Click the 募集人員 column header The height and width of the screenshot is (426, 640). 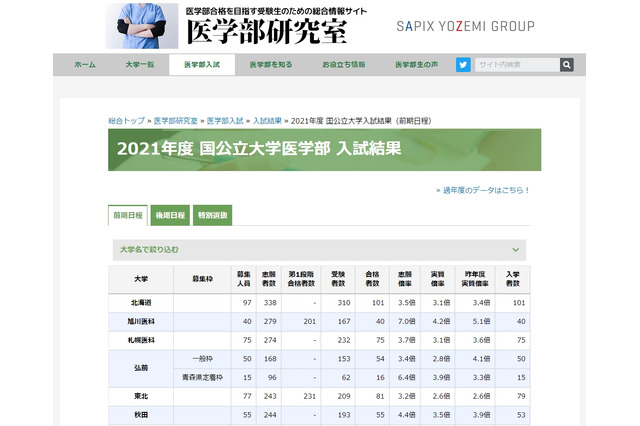pyautogui.click(x=244, y=279)
